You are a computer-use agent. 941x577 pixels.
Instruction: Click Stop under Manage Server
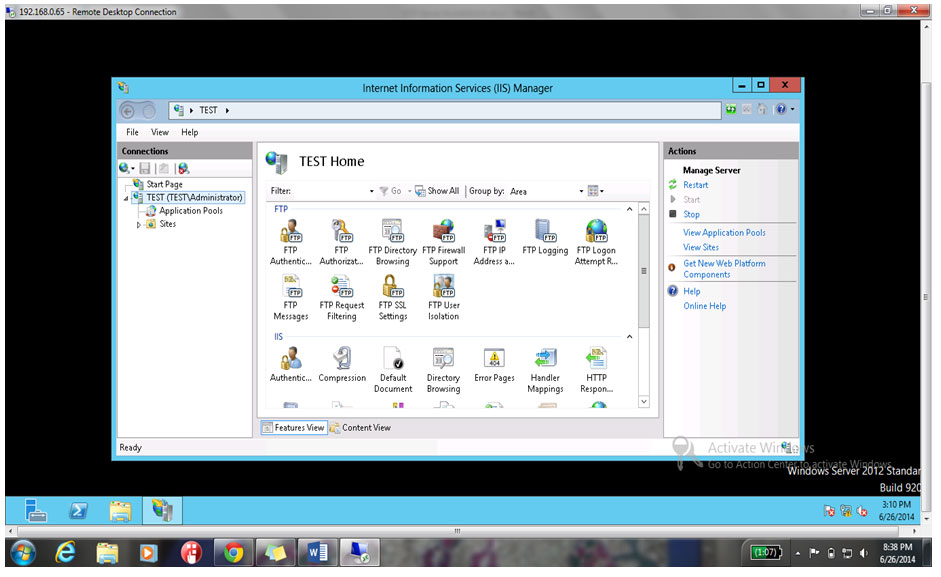tap(691, 214)
